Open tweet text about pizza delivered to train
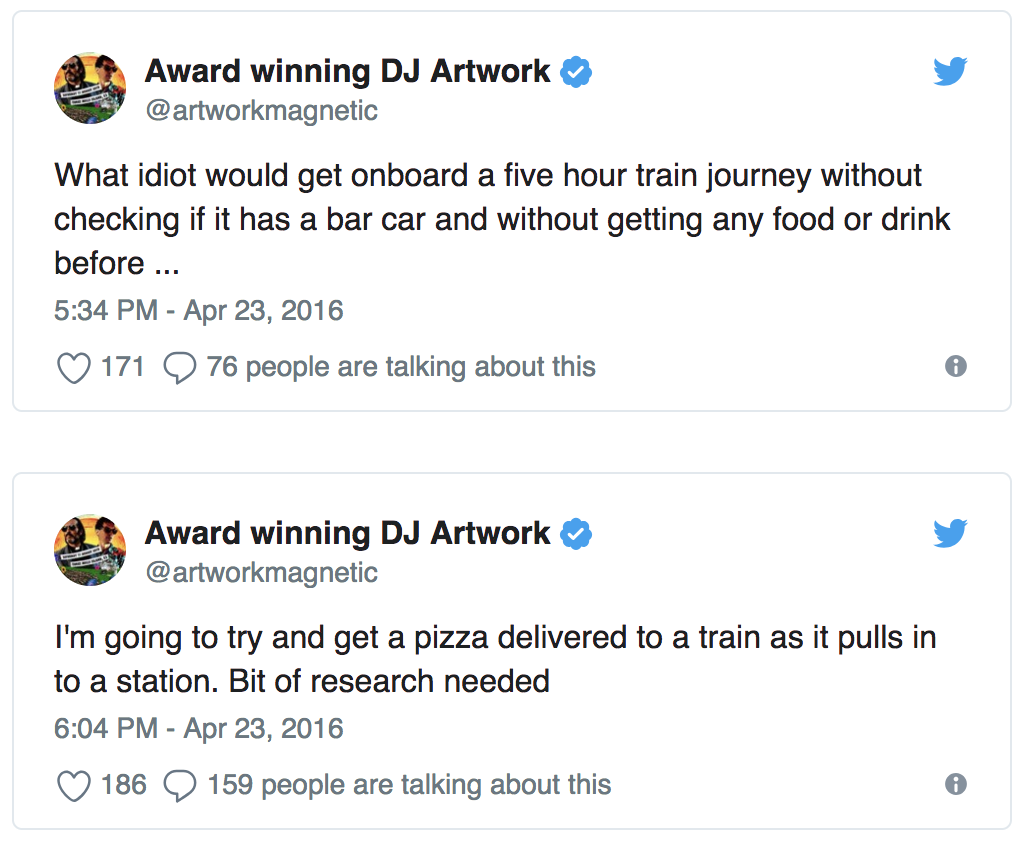This screenshot has height=842, width=1018. [495, 660]
